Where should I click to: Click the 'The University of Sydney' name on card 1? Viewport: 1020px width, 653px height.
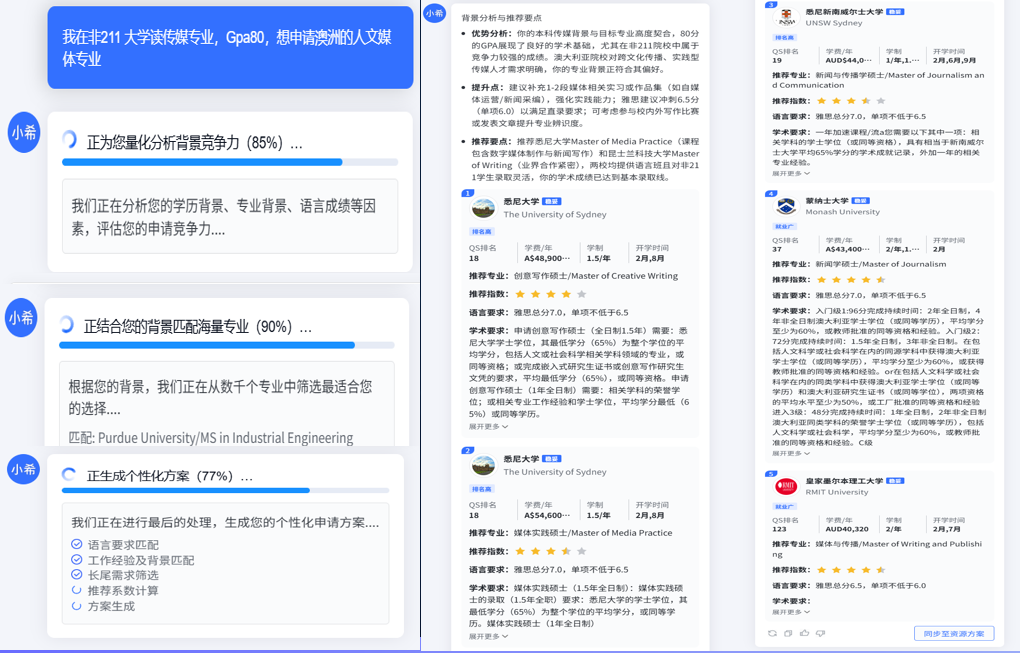555,214
